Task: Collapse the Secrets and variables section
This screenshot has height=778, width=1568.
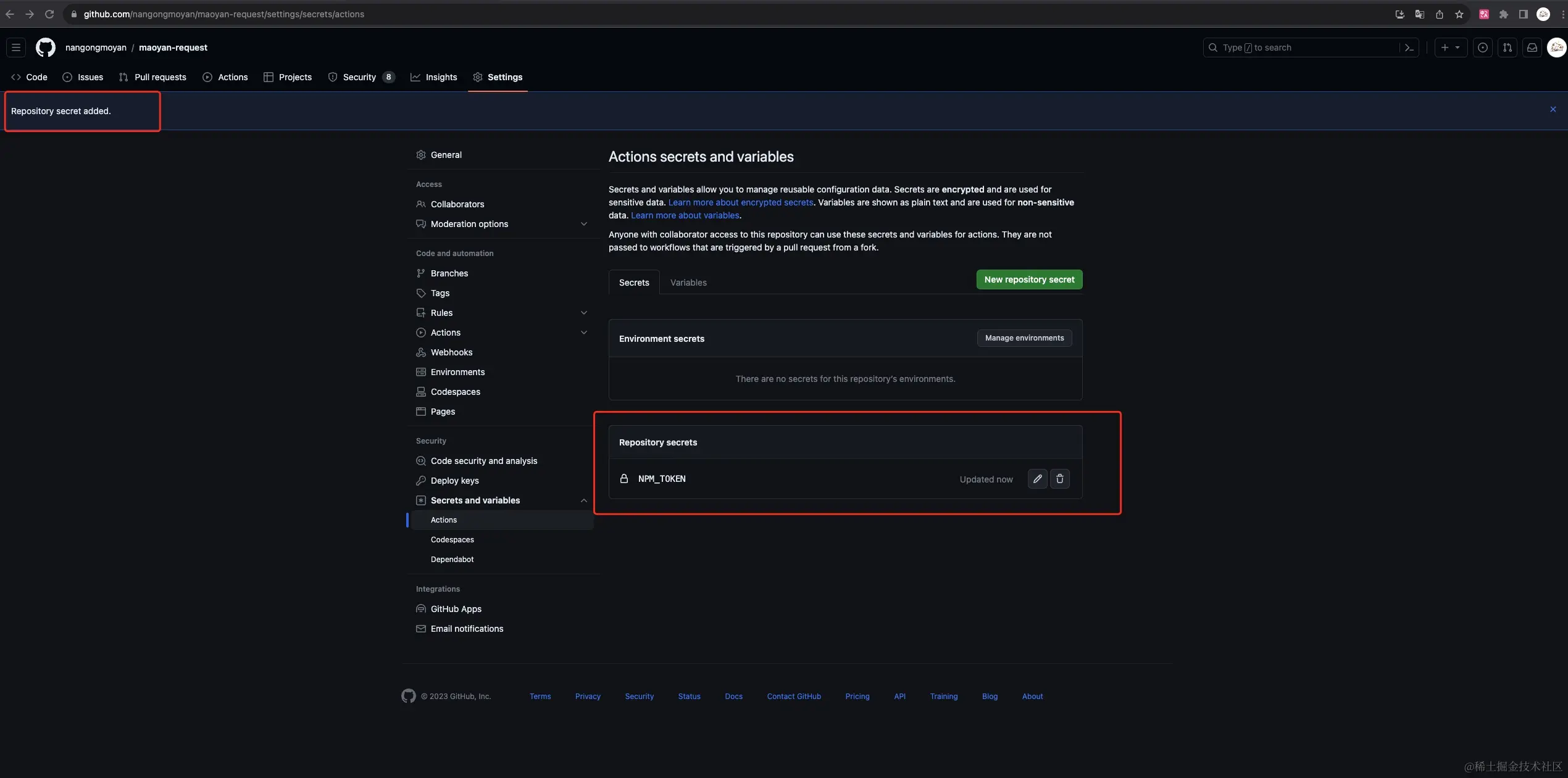Action: (x=583, y=500)
